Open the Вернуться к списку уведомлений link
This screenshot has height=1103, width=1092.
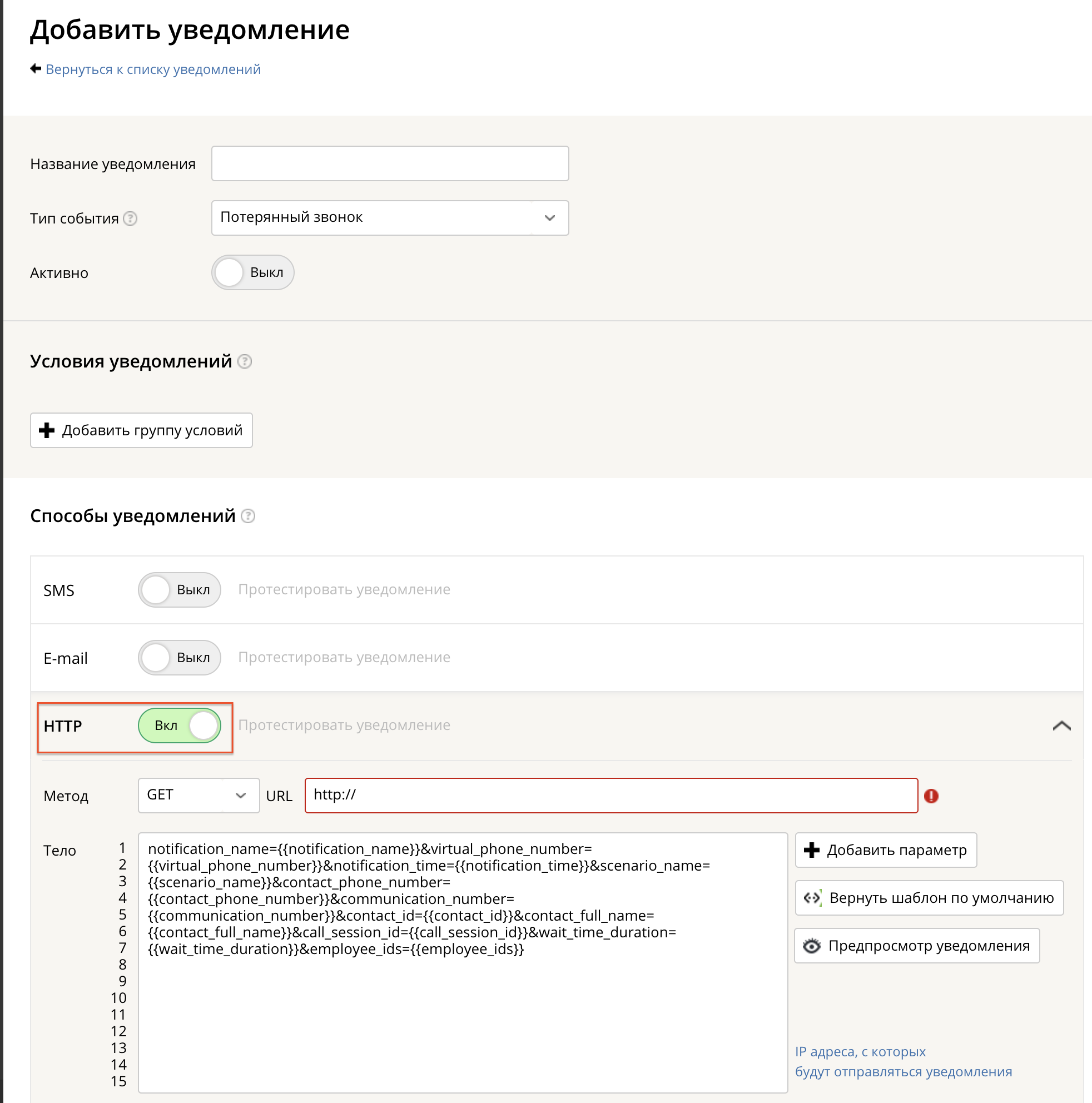point(153,69)
